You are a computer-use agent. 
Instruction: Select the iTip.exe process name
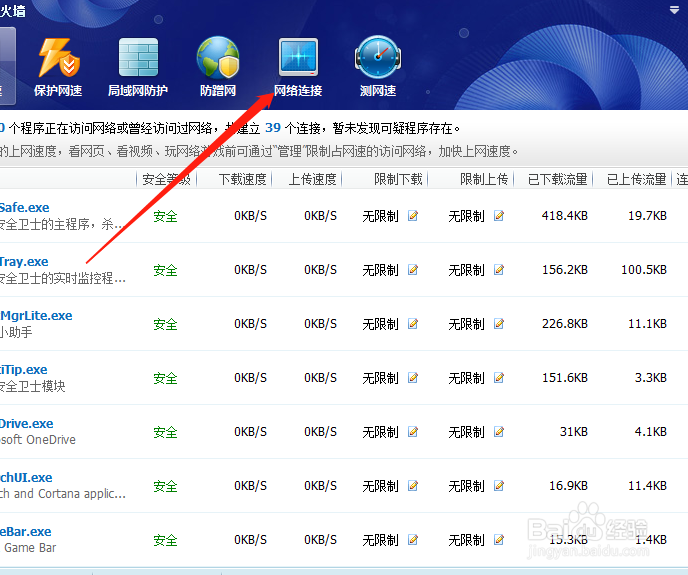(x=24, y=370)
